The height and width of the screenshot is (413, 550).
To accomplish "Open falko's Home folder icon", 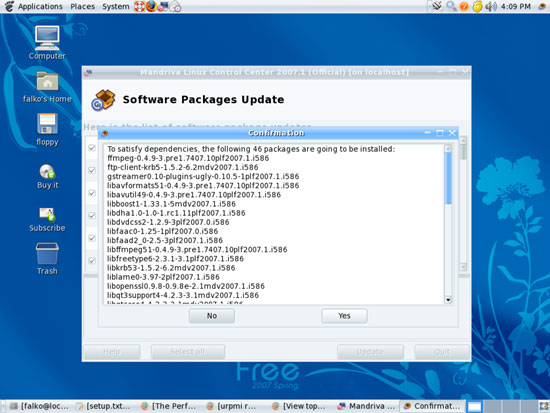I will tap(47, 87).
